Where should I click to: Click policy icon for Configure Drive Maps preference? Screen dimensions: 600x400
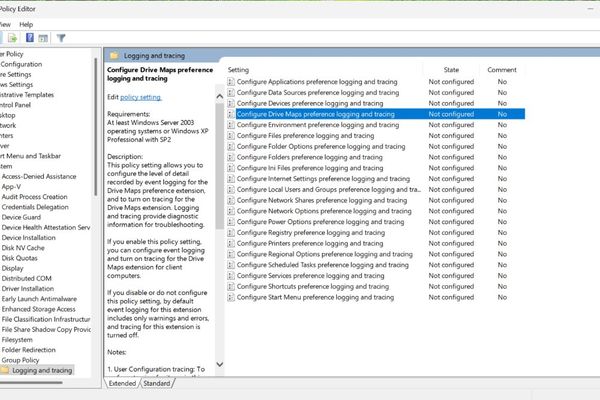(x=231, y=114)
